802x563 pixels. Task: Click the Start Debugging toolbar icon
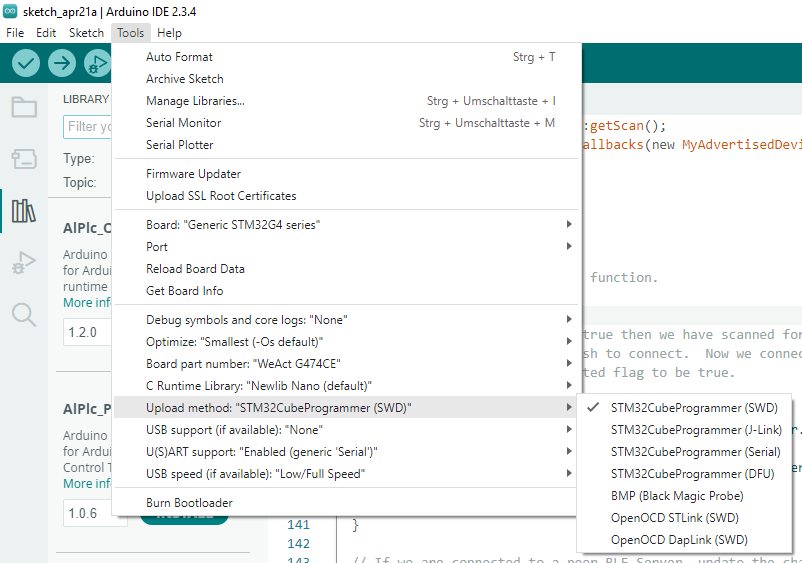point(98,63)
